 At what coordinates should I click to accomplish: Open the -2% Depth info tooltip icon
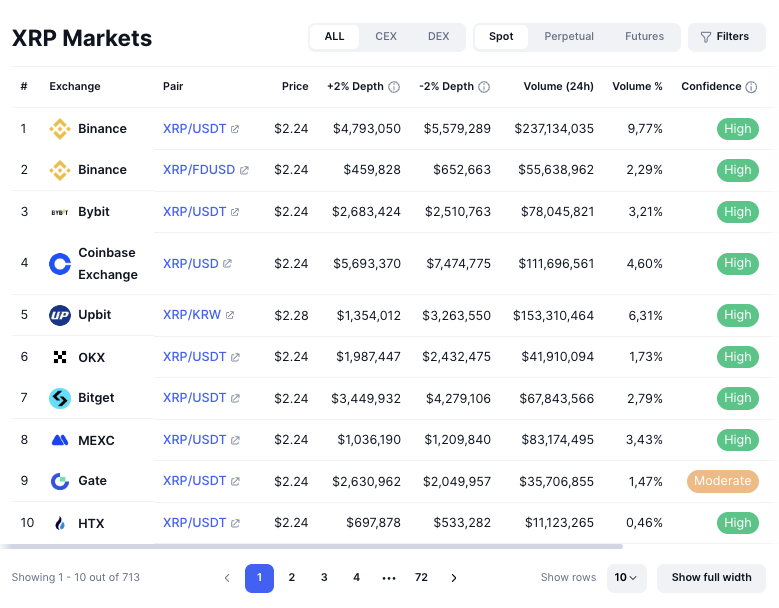point(484,87)
